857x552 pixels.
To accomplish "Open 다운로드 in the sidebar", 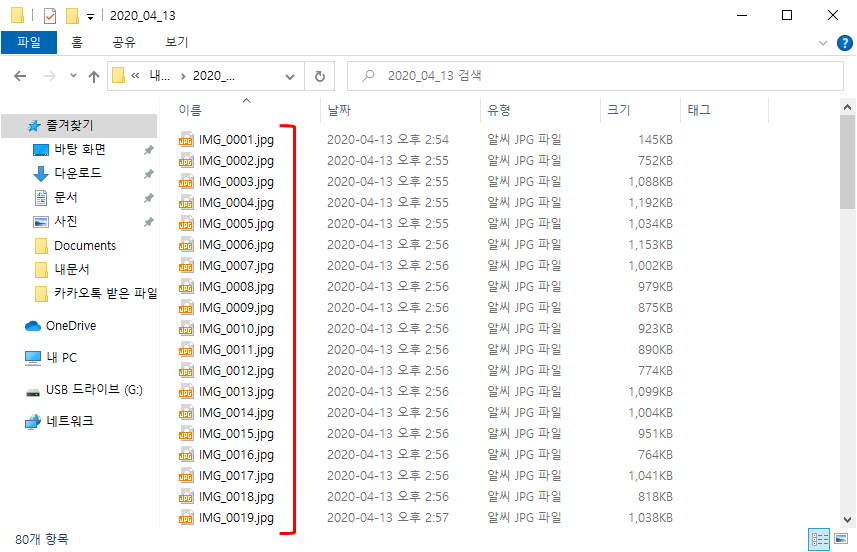I will pos(78,173).
